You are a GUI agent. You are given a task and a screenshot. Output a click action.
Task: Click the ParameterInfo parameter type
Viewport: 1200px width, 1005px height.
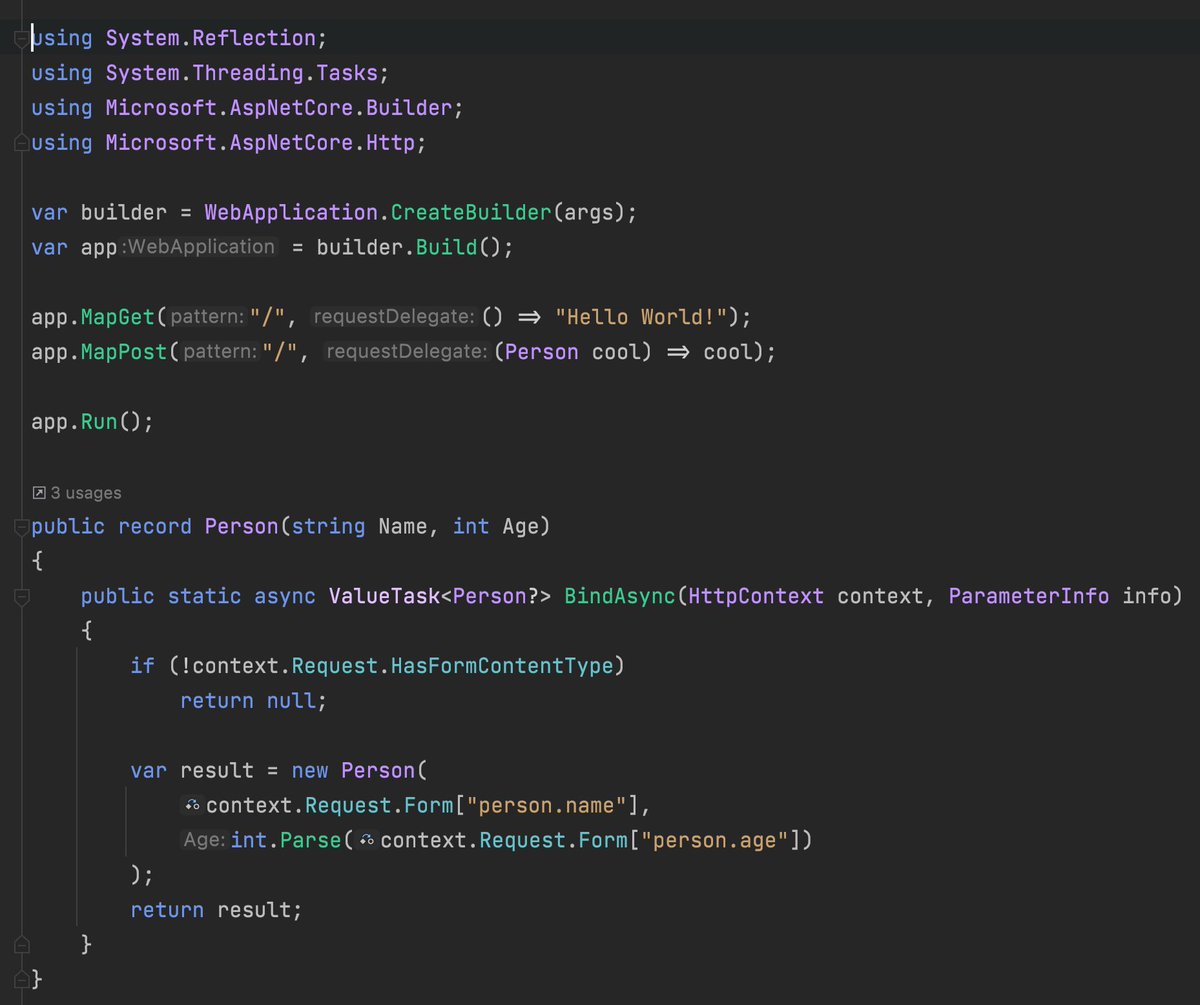1029,597
